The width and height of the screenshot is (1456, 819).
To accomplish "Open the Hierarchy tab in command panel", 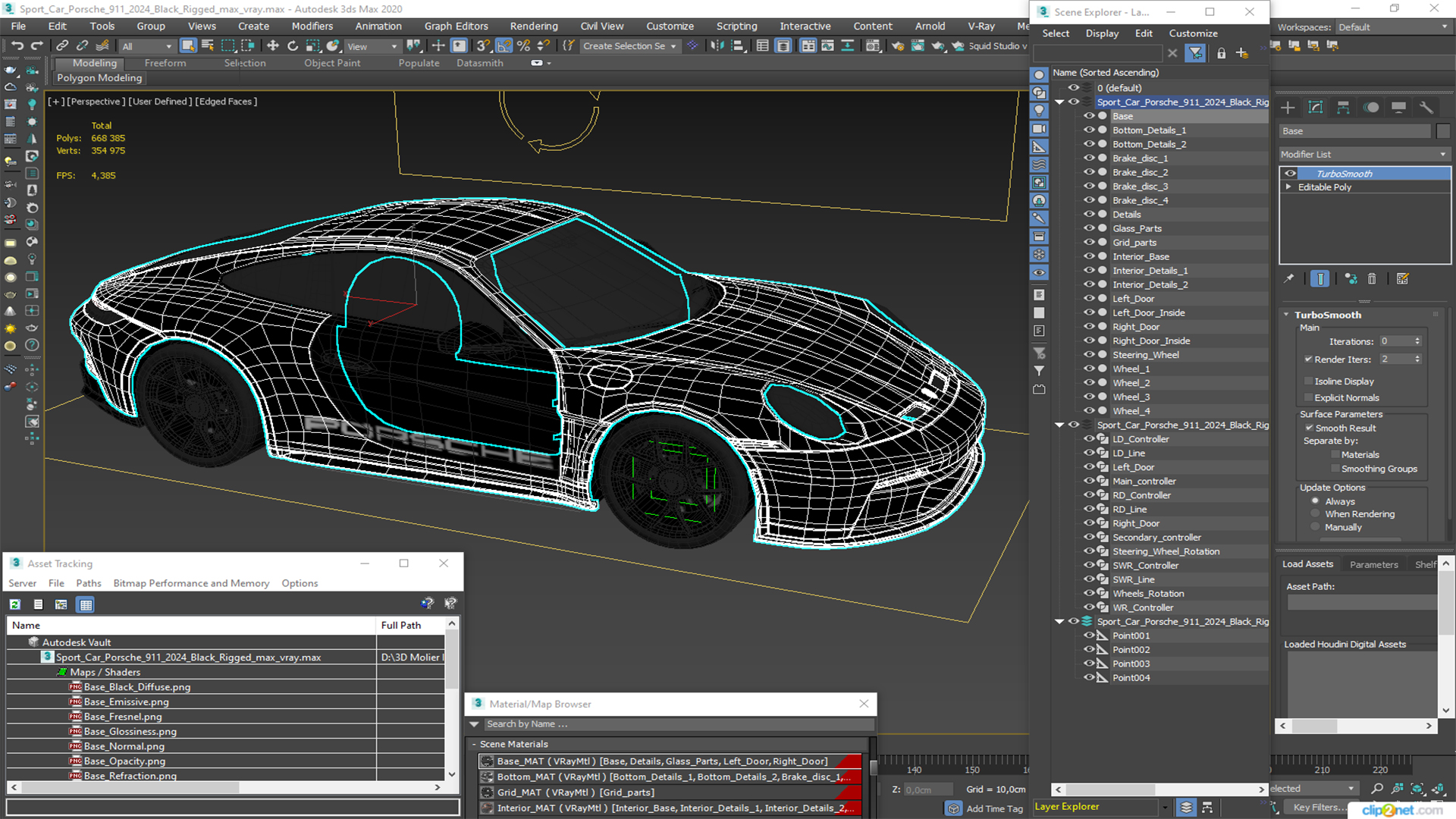I will (1343, 108).
